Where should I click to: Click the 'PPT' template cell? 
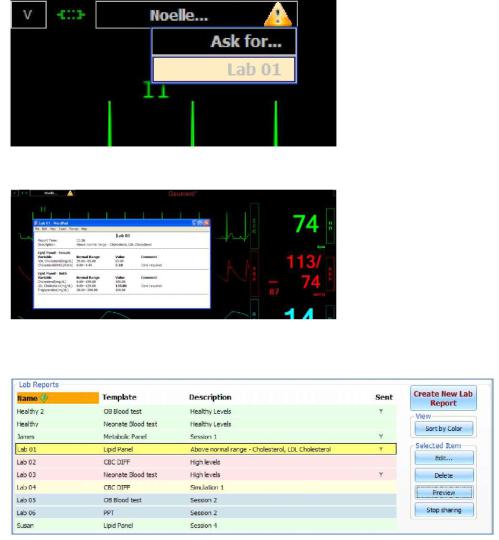coord(108,513)
